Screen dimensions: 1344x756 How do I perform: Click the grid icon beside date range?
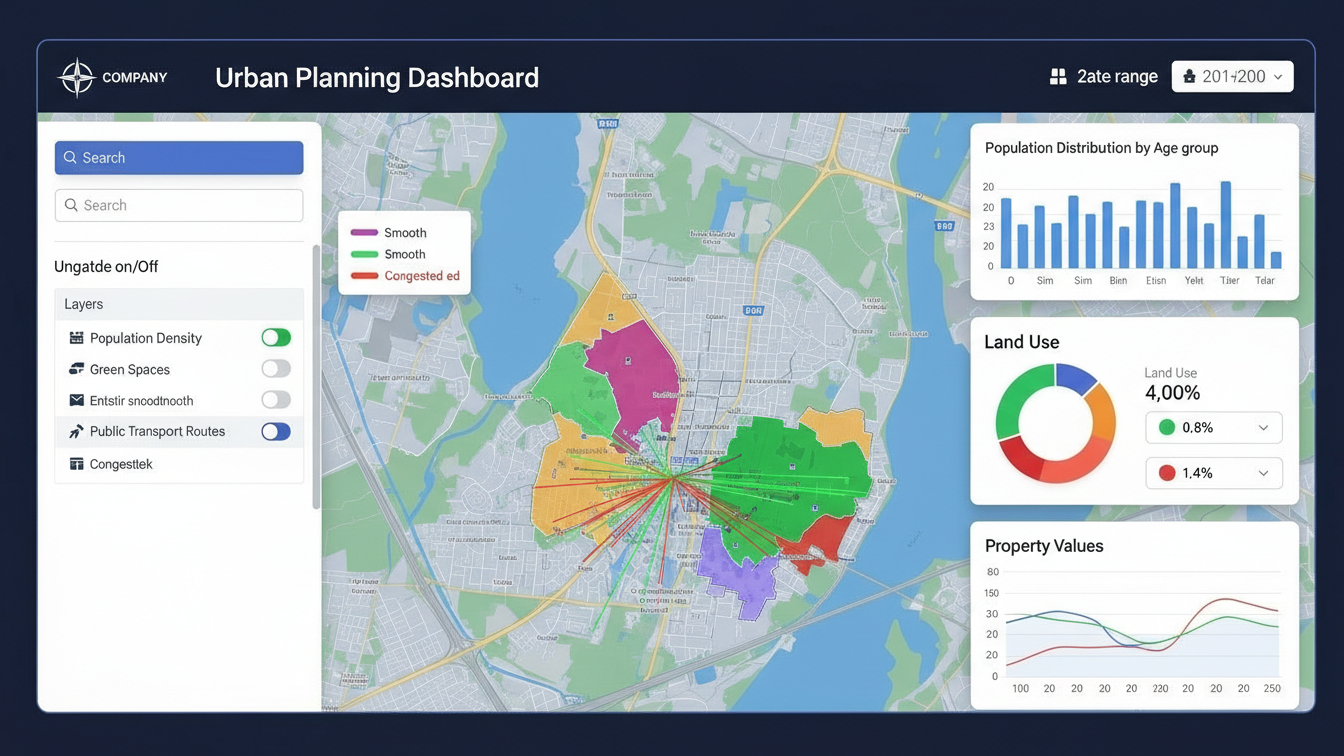(1058, 75)
